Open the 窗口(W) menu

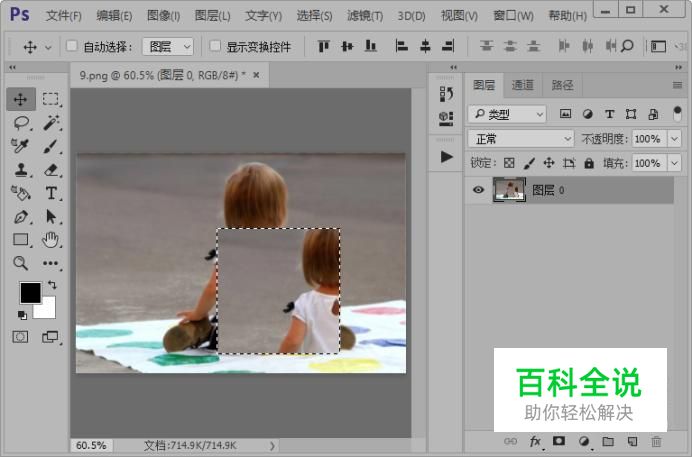pos(513,16)
